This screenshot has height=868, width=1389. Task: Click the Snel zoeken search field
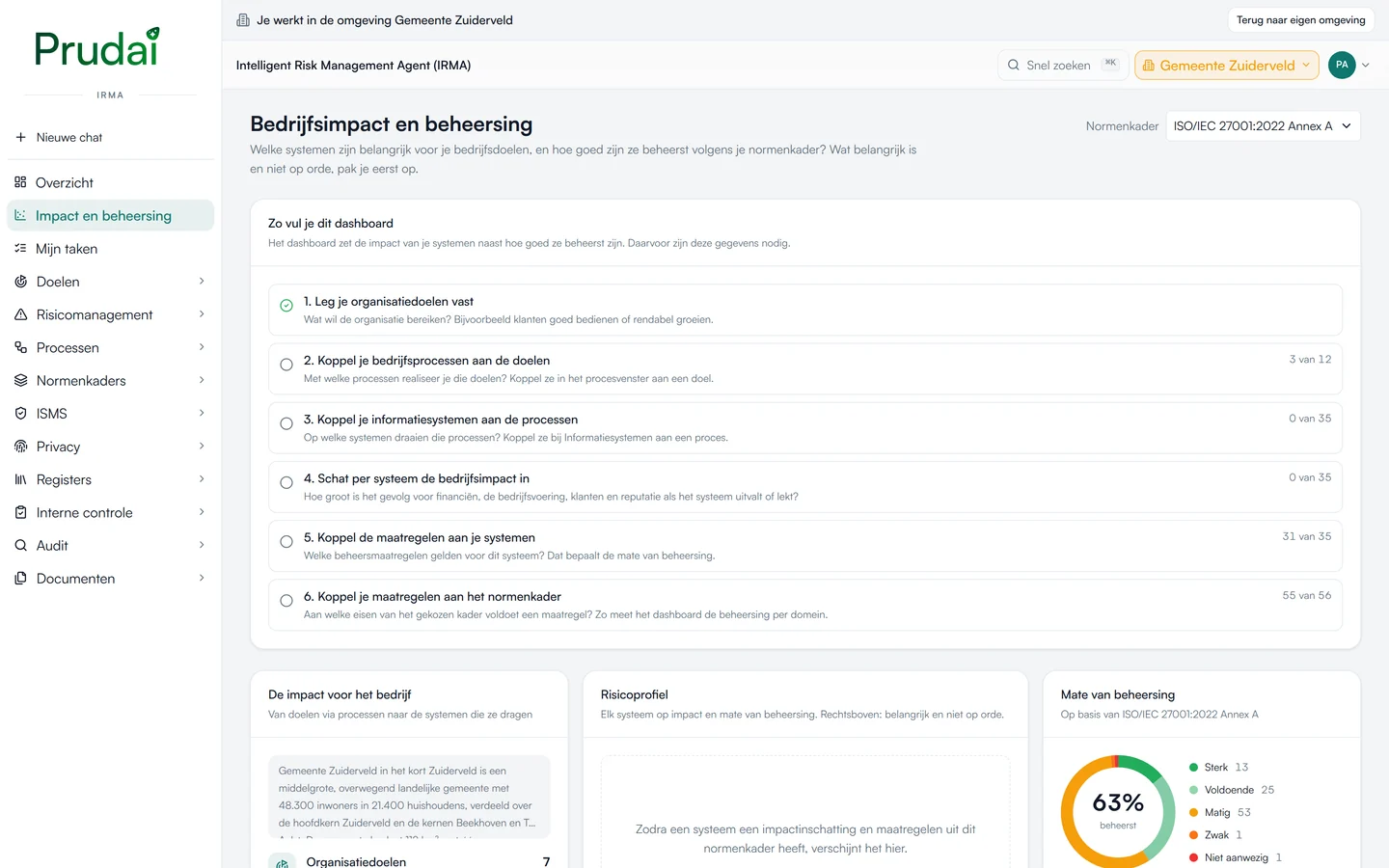click(x=1062, y=65)
